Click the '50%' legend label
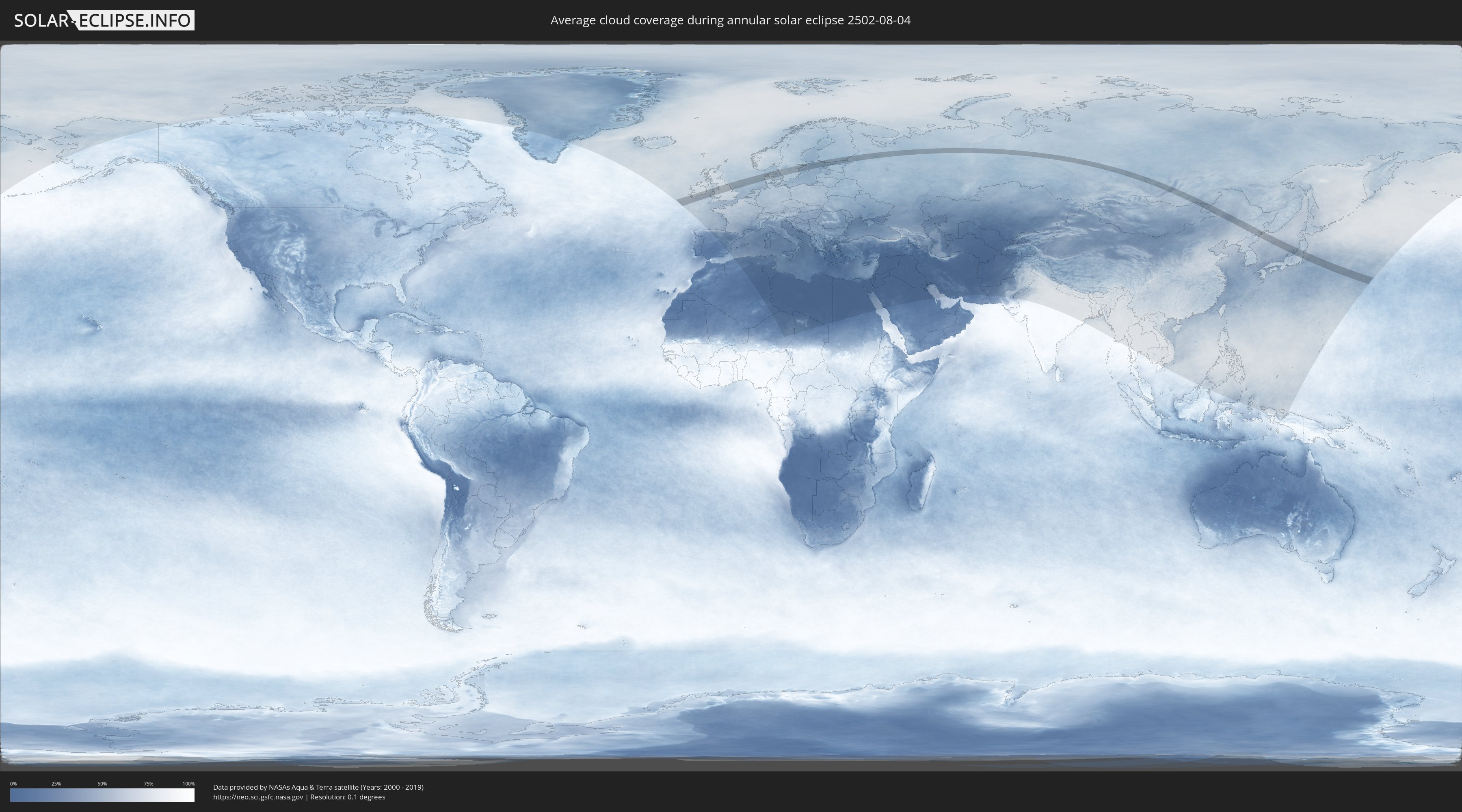This screenshot has height=812, width=1462. (102, 784)
